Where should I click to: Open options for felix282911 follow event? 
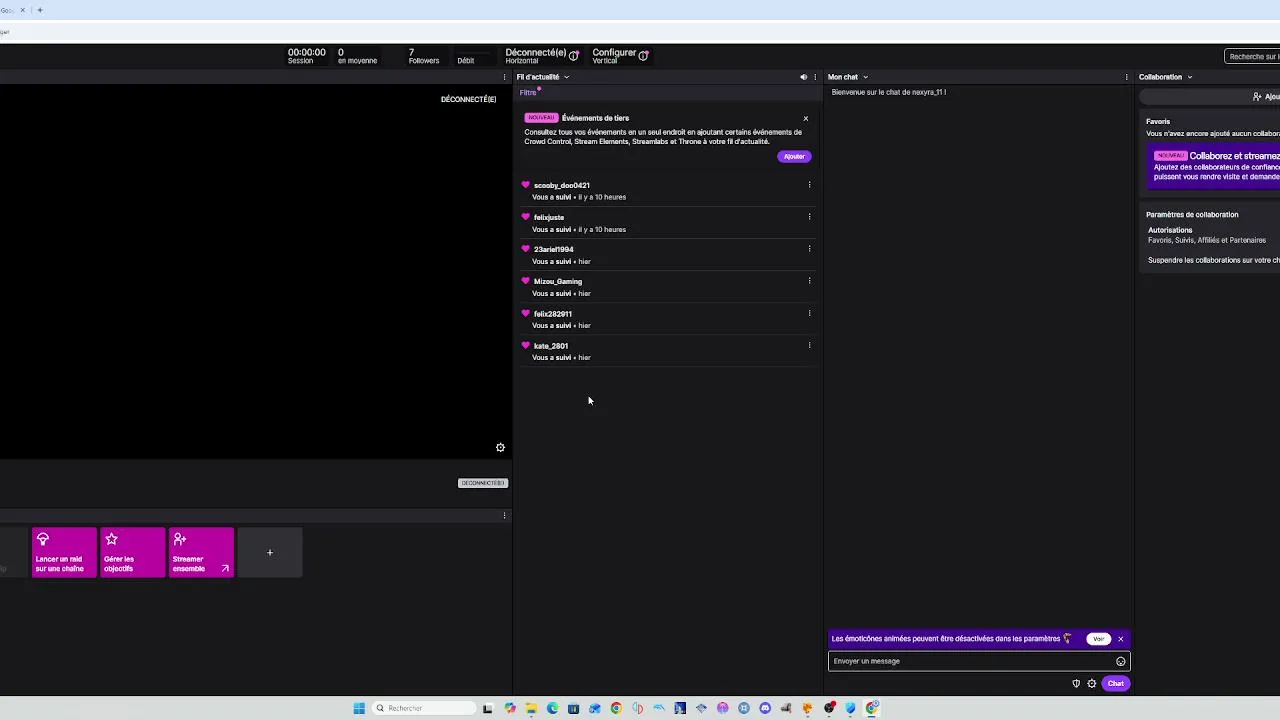point(809,313)
